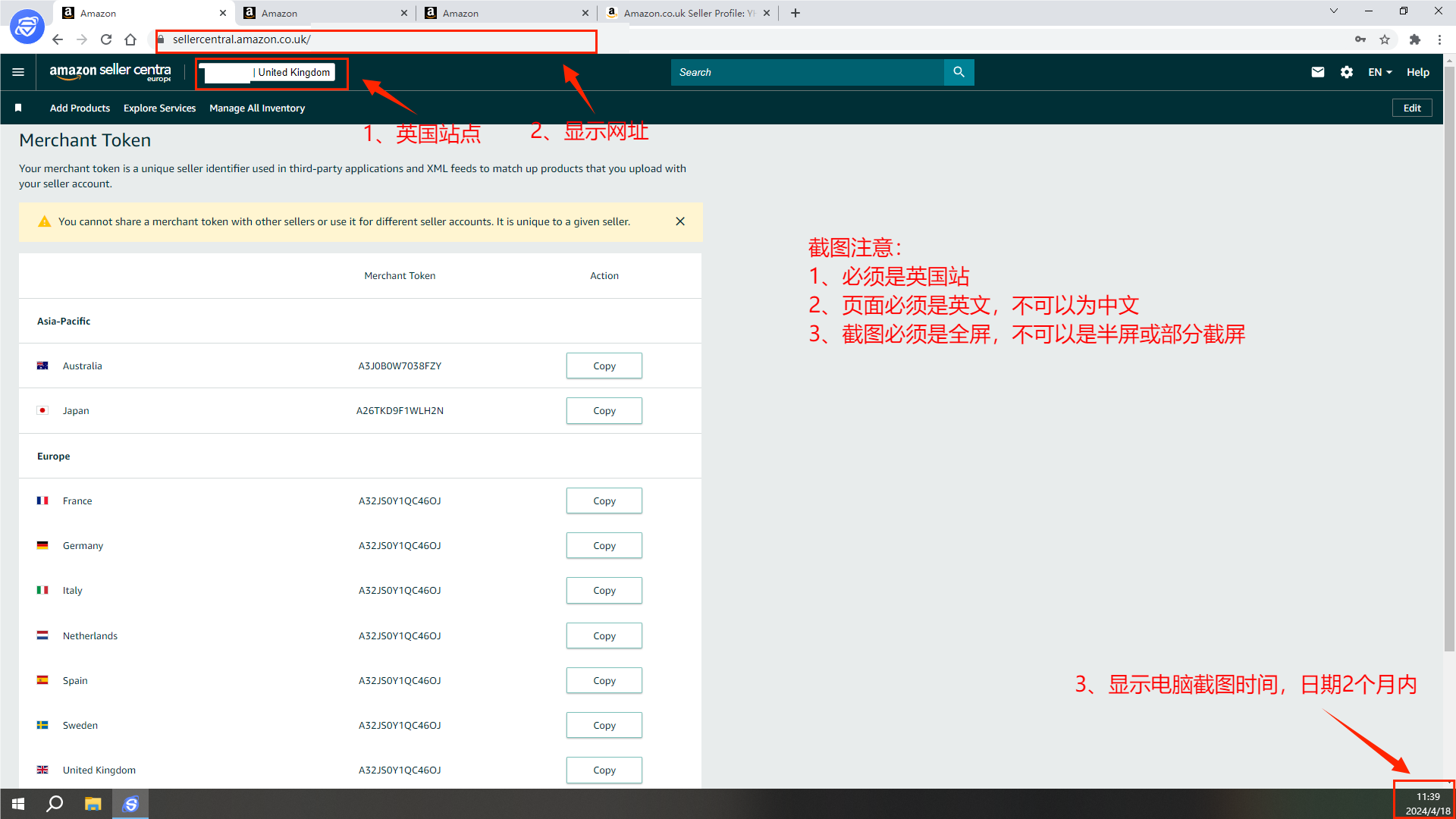The image size is (1456, 819).
Task: Star the current page with the bookmark icon
Action: pos(1385,39)
